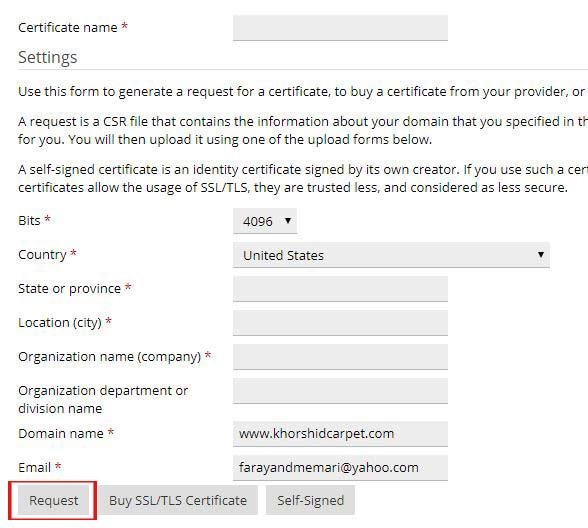Click the Domain name field with www.khorshidcarpet.com

[x=340, y=434]
